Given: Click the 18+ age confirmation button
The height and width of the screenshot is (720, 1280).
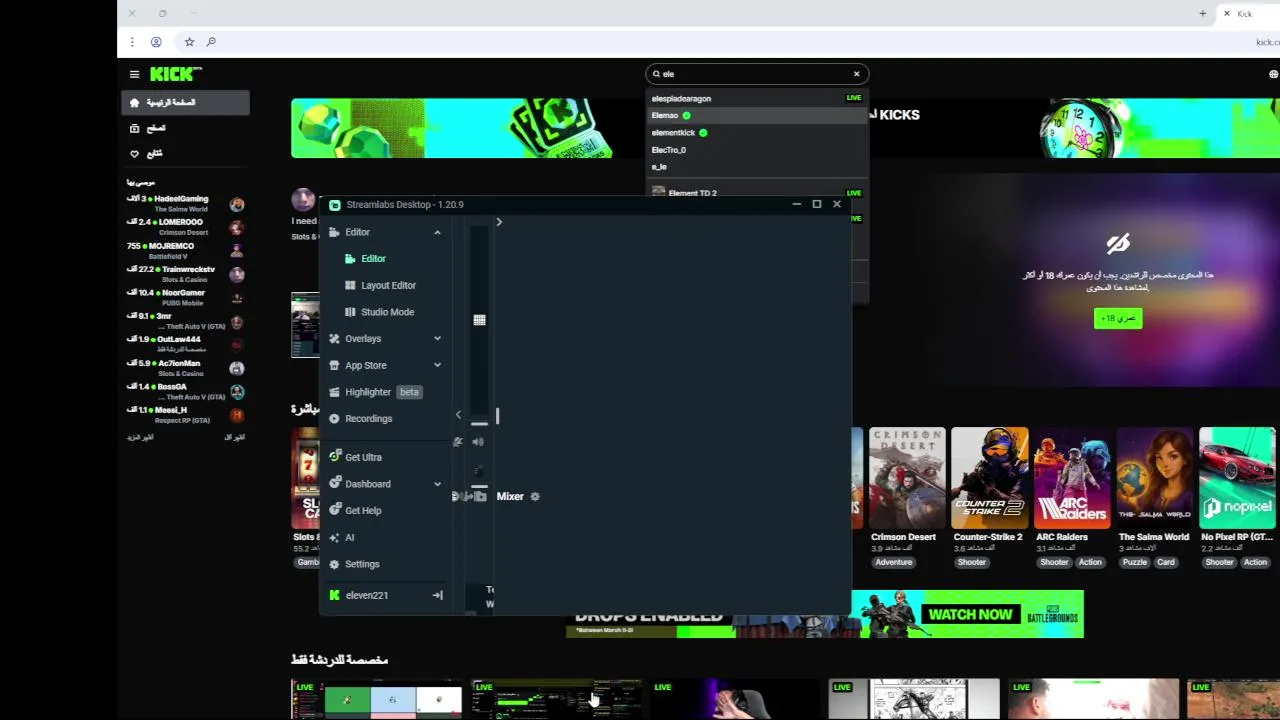Looking at the screenshot, I should pos(1118,318).
